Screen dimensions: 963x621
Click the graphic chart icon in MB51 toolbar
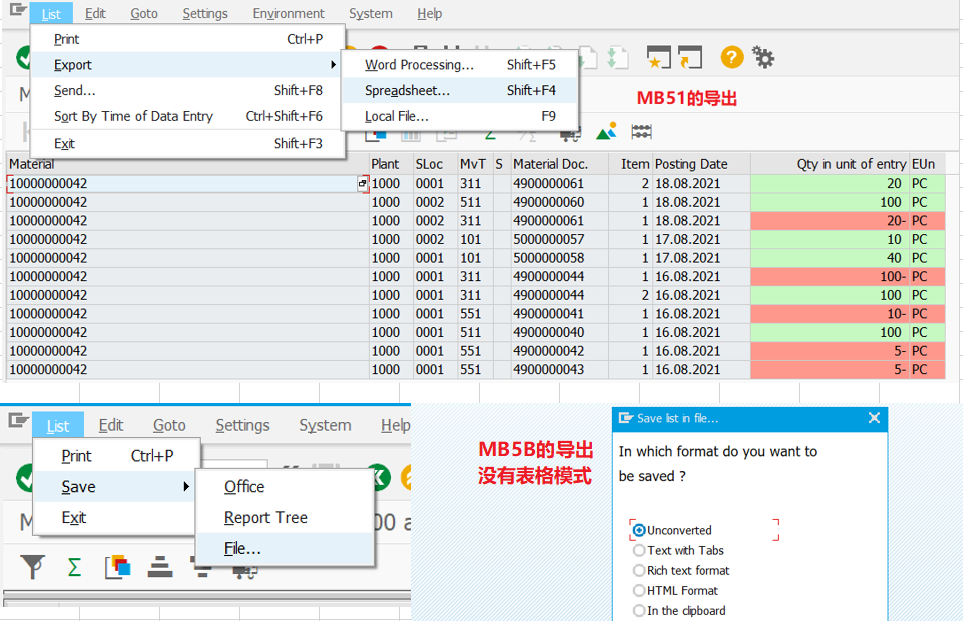606,131
